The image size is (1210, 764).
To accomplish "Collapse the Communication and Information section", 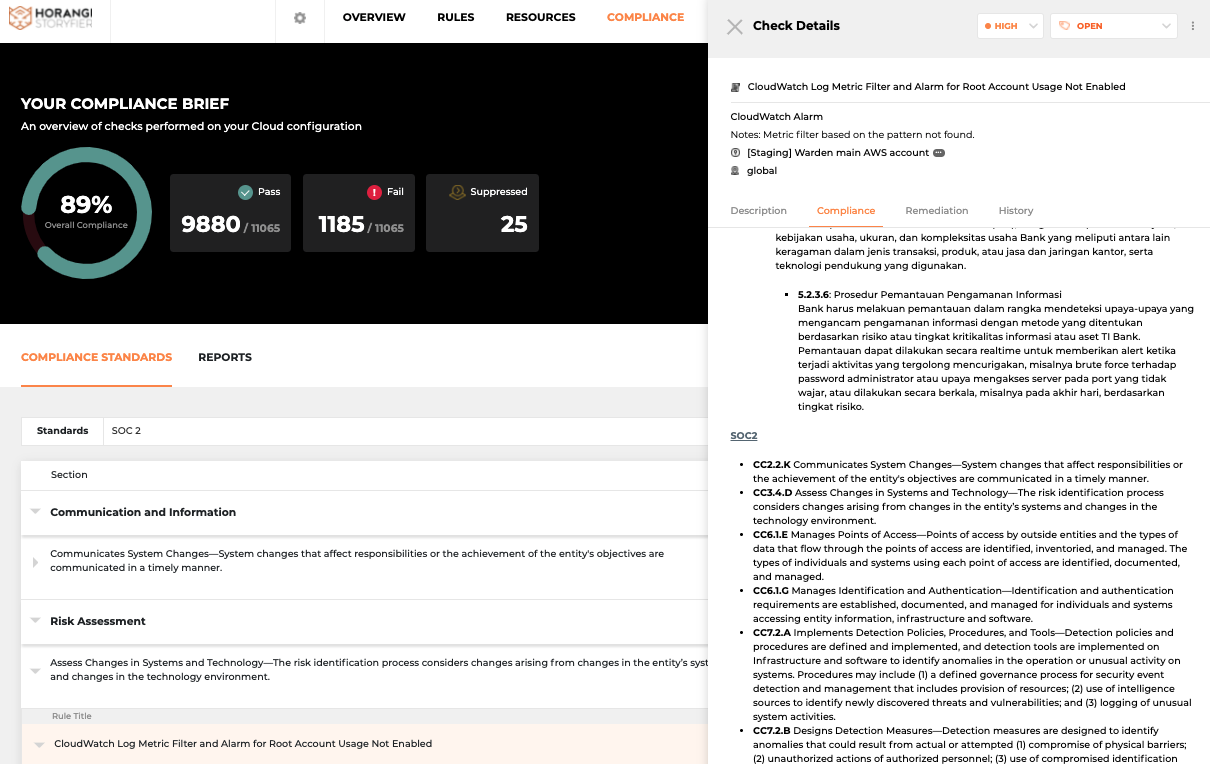I will point(35,512).
